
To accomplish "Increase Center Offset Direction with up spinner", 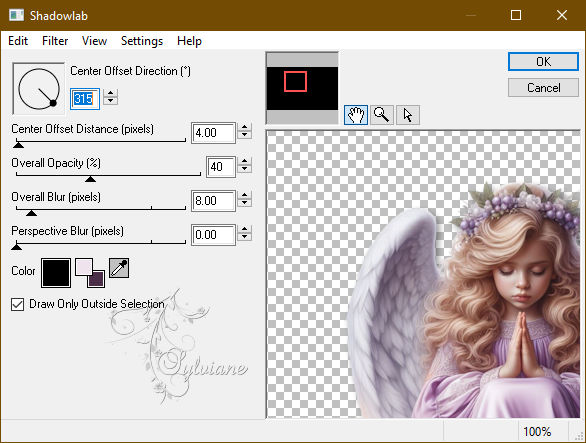I will click(110, 93).
